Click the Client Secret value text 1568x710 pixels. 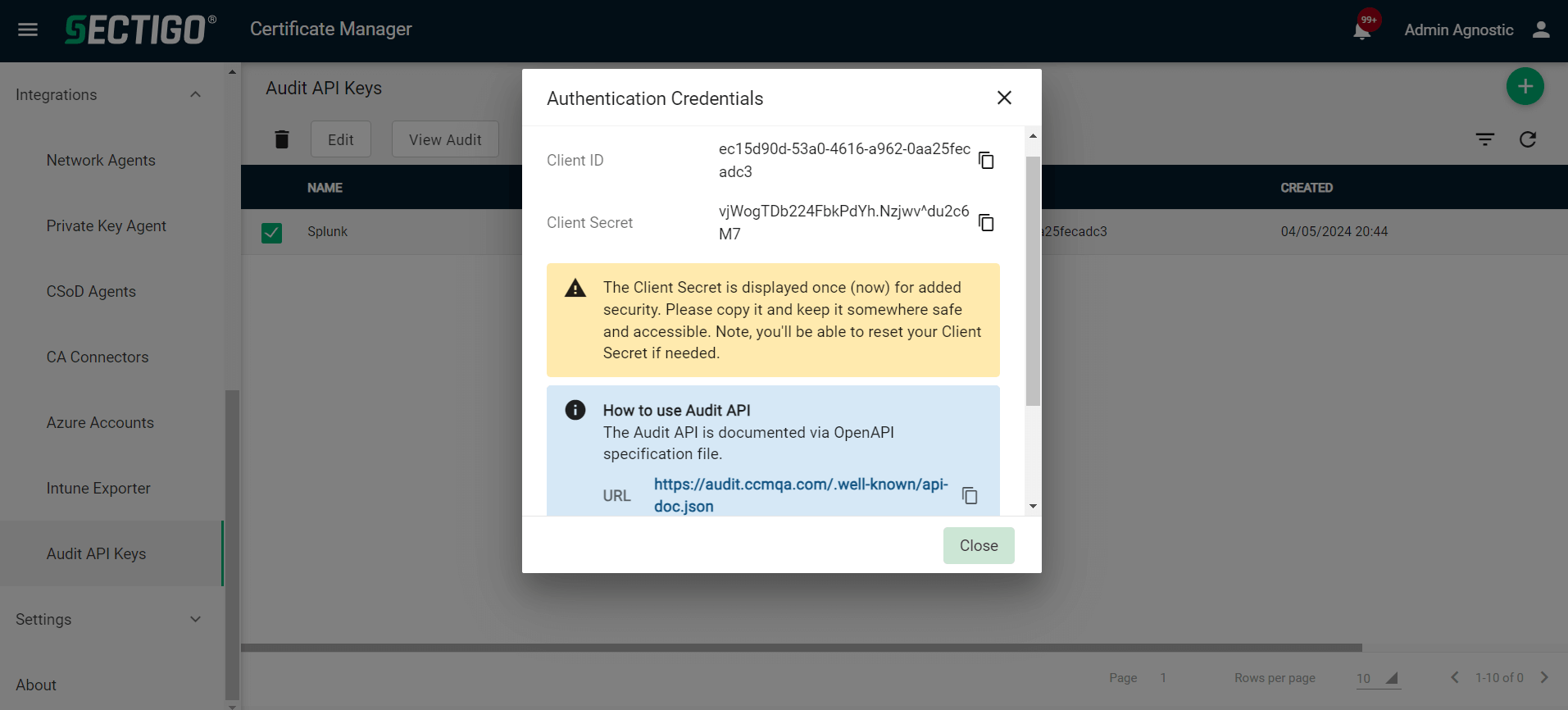(844, 222)
